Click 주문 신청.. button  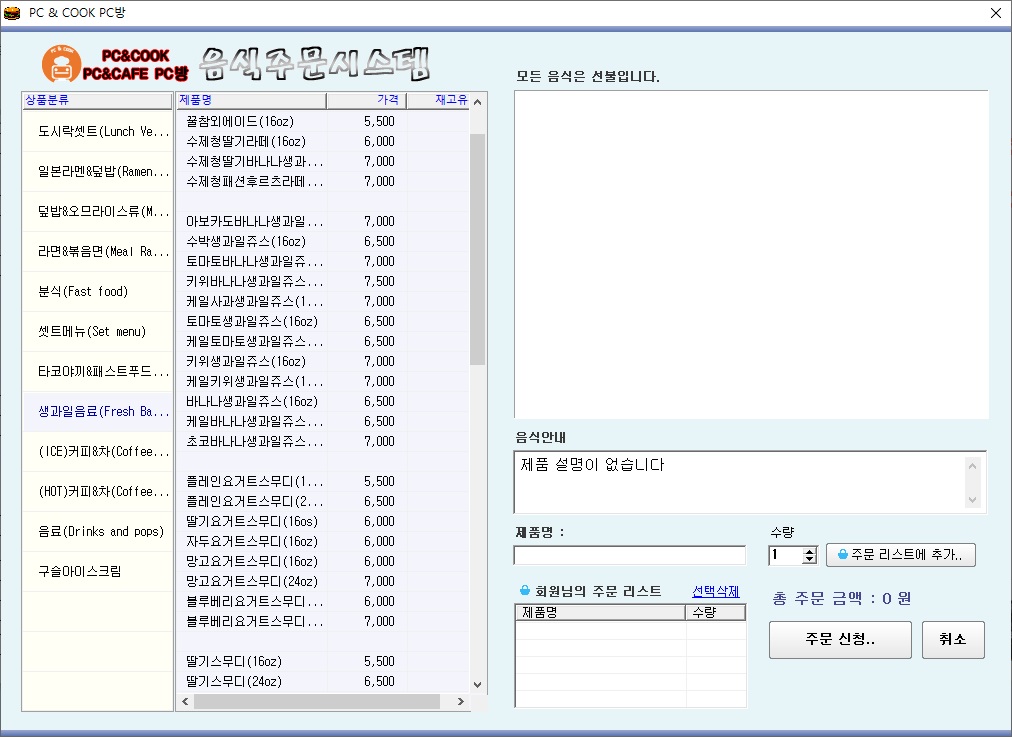[x=840, y=640]
